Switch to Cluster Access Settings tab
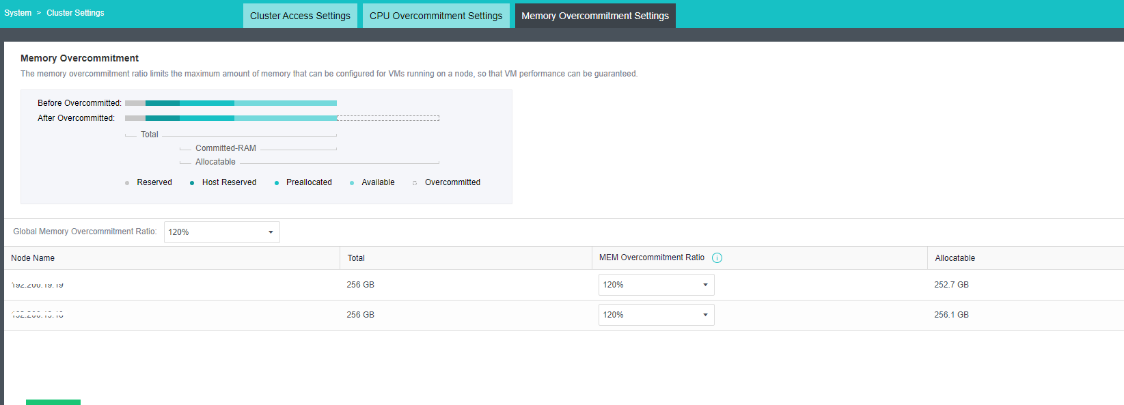 coord(300,16)
